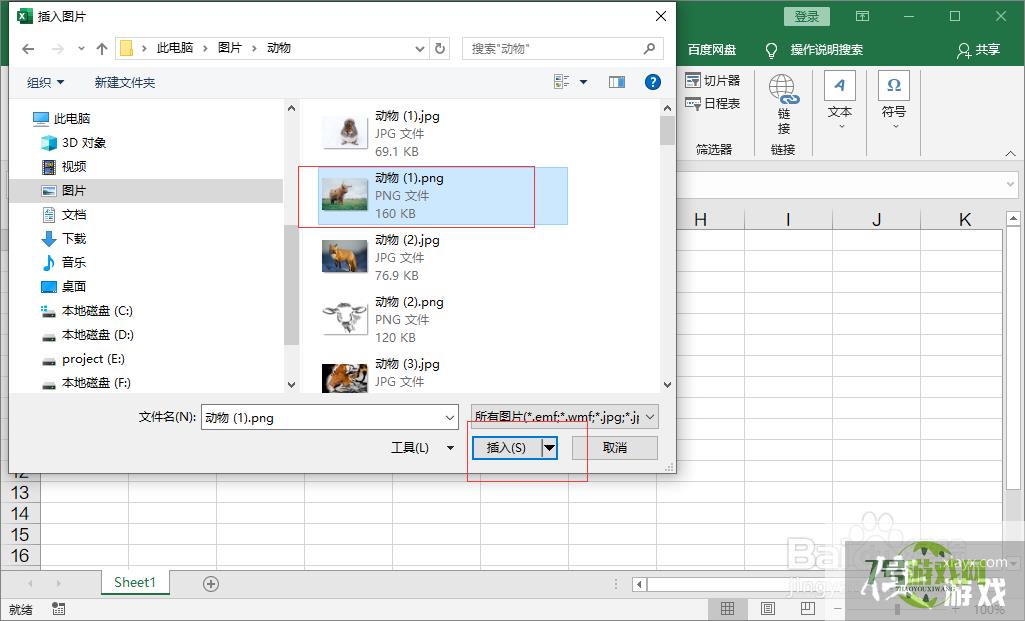This screenshot has width=1025, height=621.
Task: Open the 工具(L) dropdown
Action: [422, 448]
